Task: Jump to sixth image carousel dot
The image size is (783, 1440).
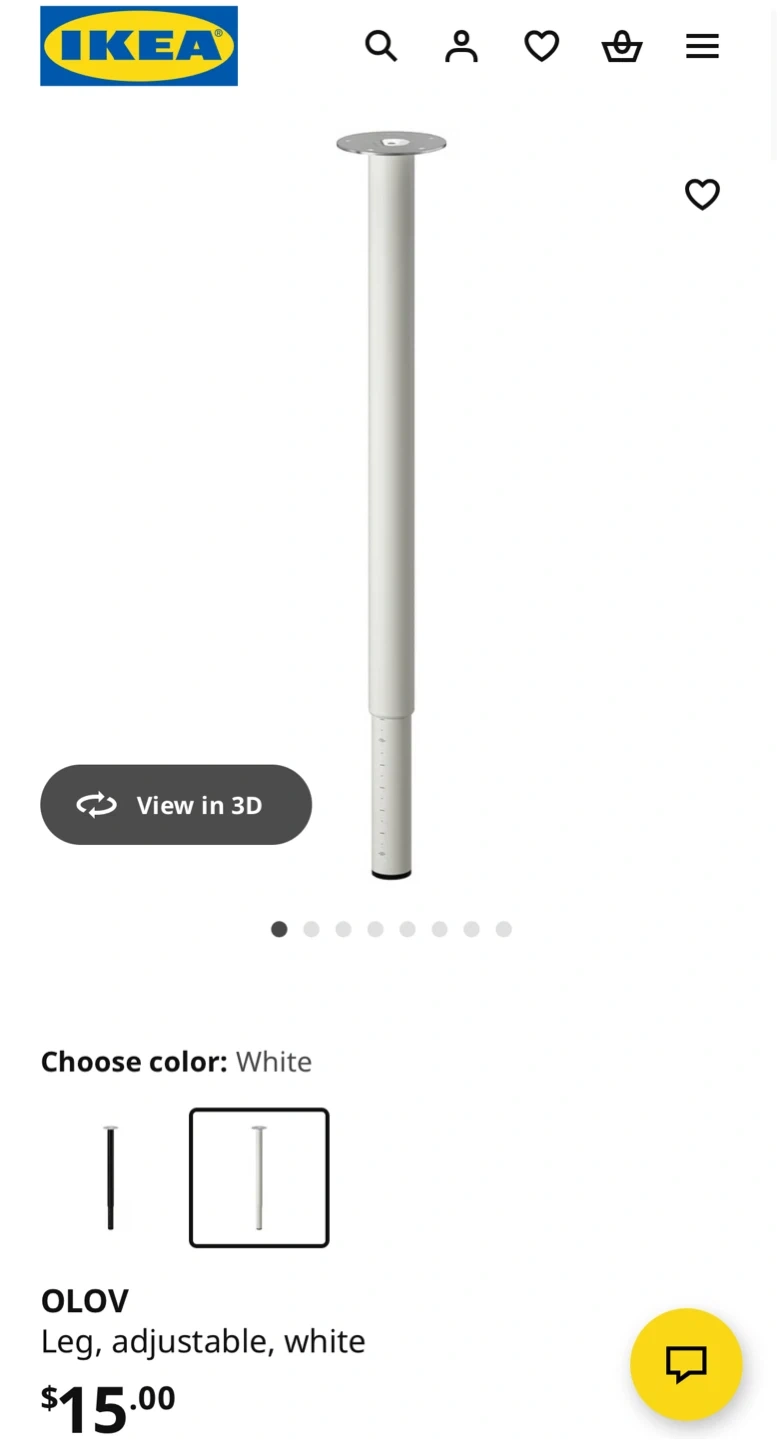Action: click(x=439, y=929)
